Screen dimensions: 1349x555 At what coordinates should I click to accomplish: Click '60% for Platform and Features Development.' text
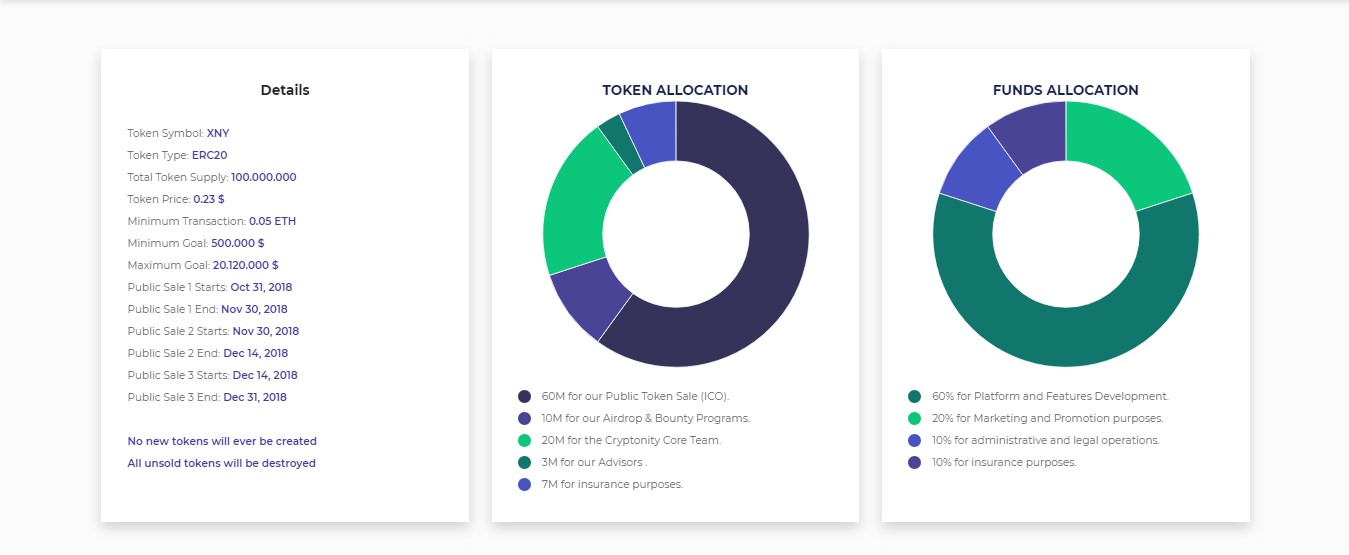pos(1050,396)
